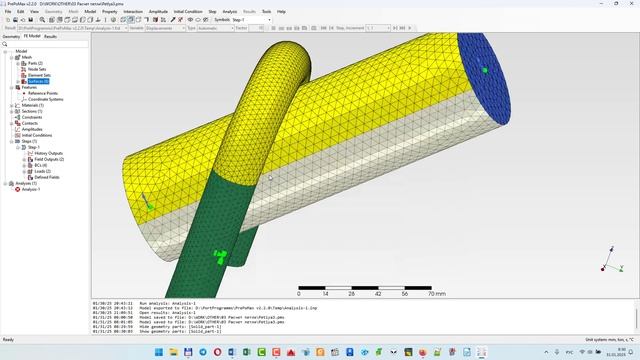
Task: Expand the Field Outputs (2) node
Action: [x=24, y=159]
